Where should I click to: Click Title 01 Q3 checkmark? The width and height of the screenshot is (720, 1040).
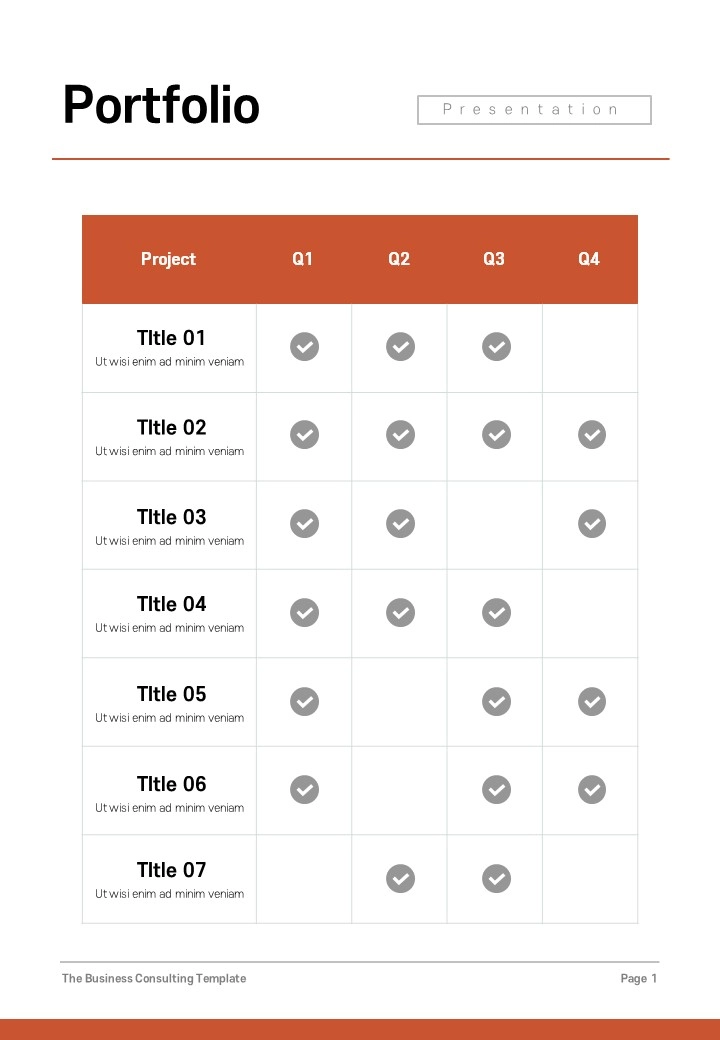coord(496,347)
